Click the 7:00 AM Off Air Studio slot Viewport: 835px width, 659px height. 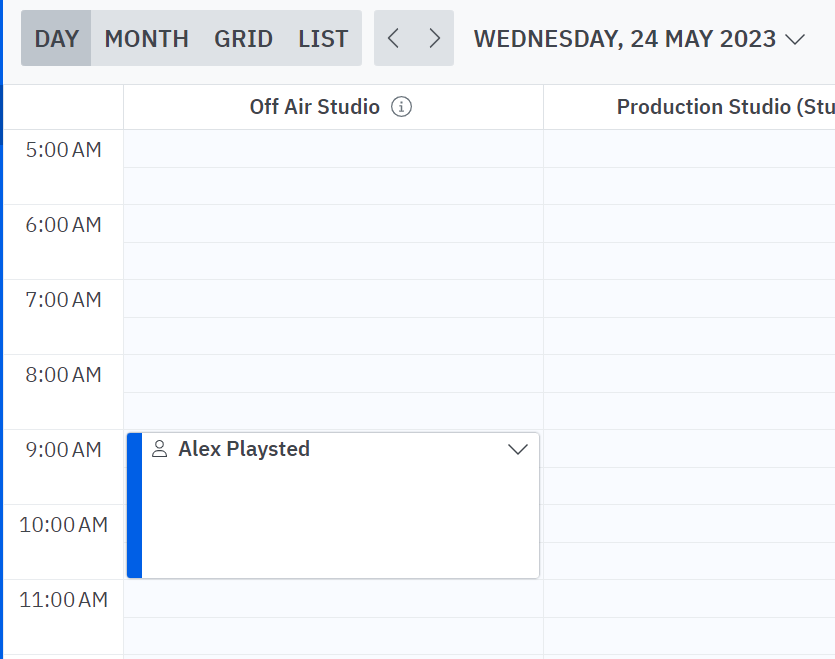click(333, 299)
